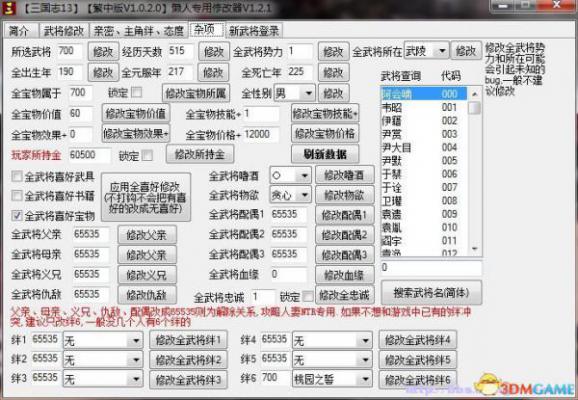Toggle 锁定 checkbox beside 玩家所持金
Image resolution: width=578 pixels, height=400 pixels.
click(147, 156)
